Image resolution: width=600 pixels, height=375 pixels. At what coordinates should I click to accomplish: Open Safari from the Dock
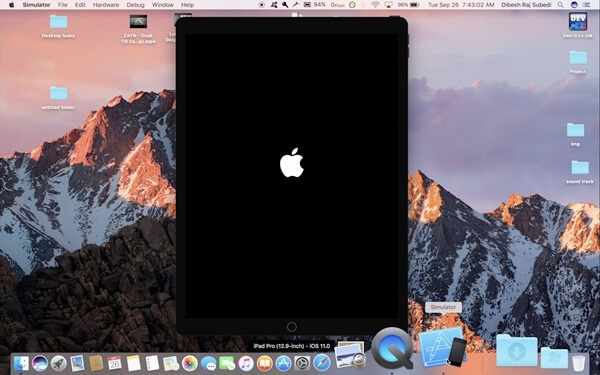[x=321, y=362]
